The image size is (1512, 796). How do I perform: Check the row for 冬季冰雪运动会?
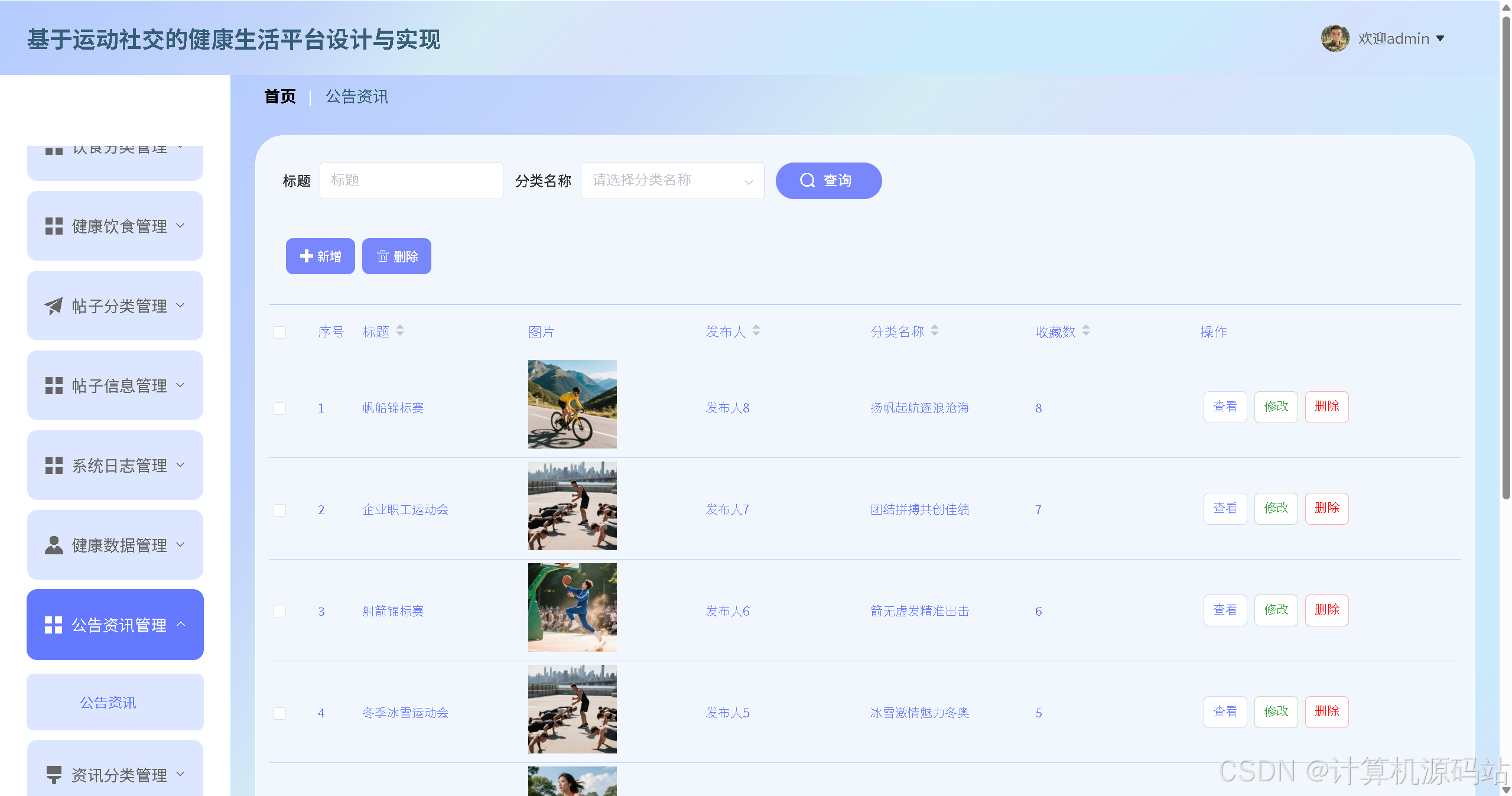[280, 713]
